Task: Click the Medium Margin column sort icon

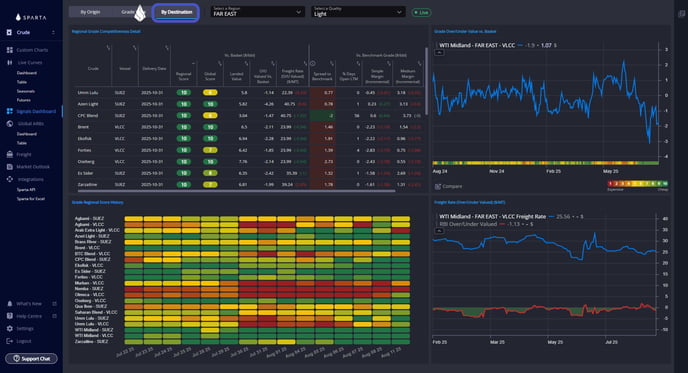Action: 419,64
